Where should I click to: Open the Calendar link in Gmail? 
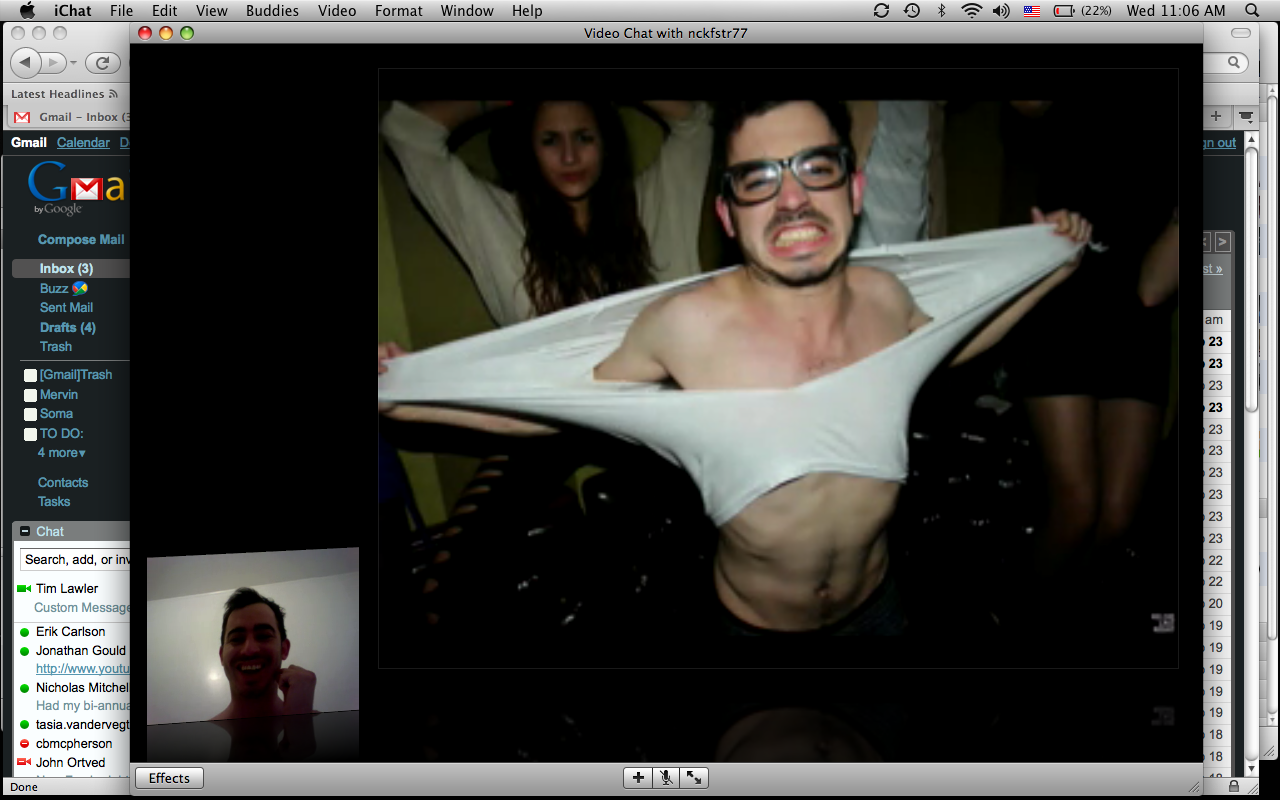pyautogui.click(x=83, y=143)
